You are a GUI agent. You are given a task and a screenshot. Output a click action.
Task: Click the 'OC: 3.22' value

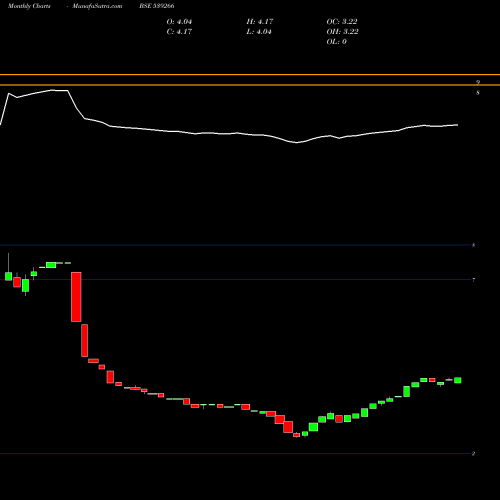(342, 22)
